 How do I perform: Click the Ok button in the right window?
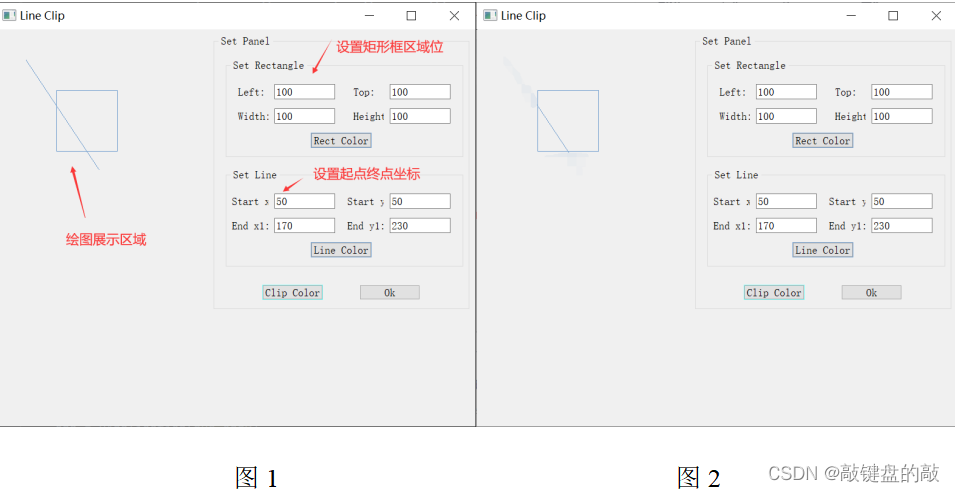872,293
